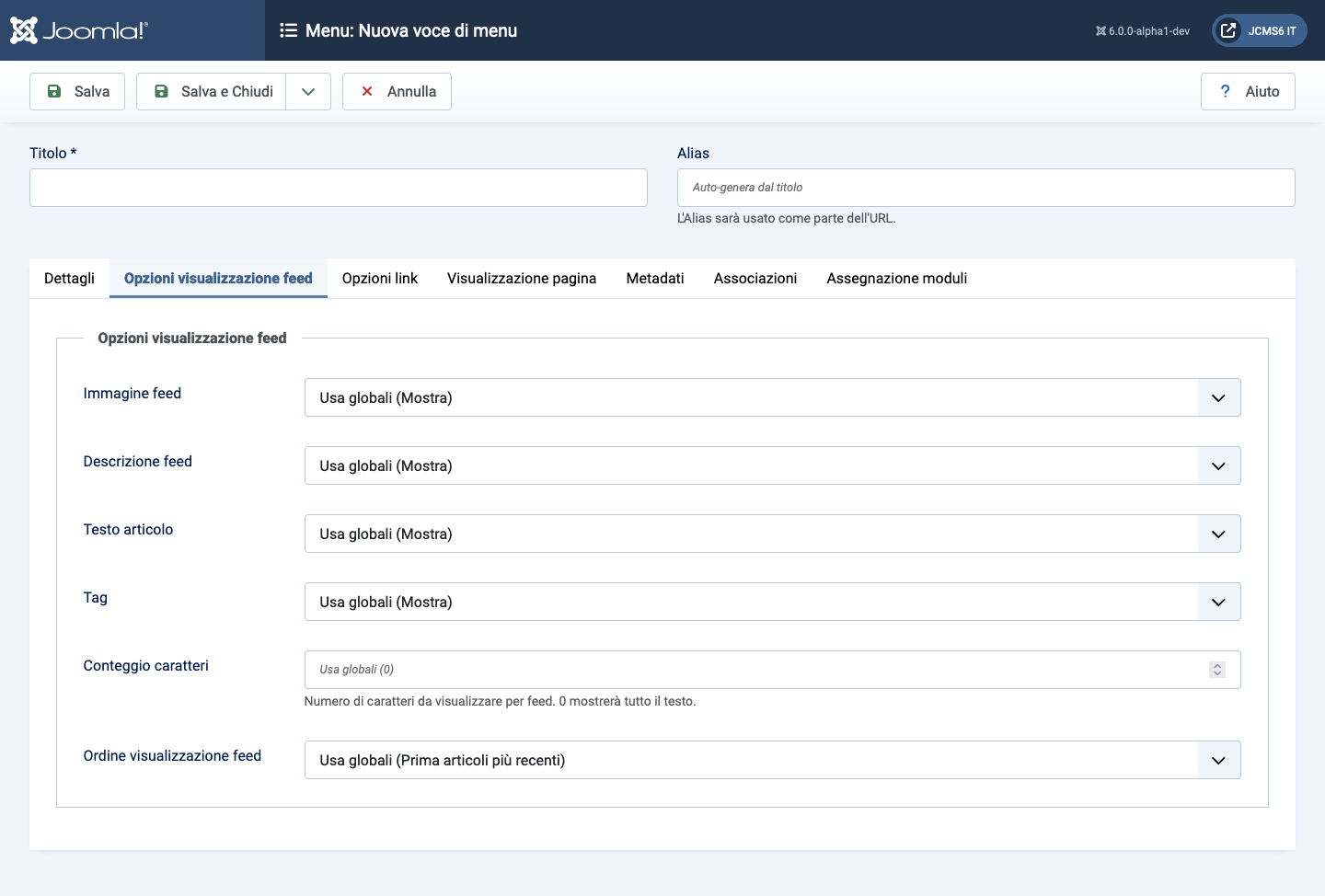Open the Aiuto help button
The height and width of the screenshot is (896, 1325).
(1248, 91)
